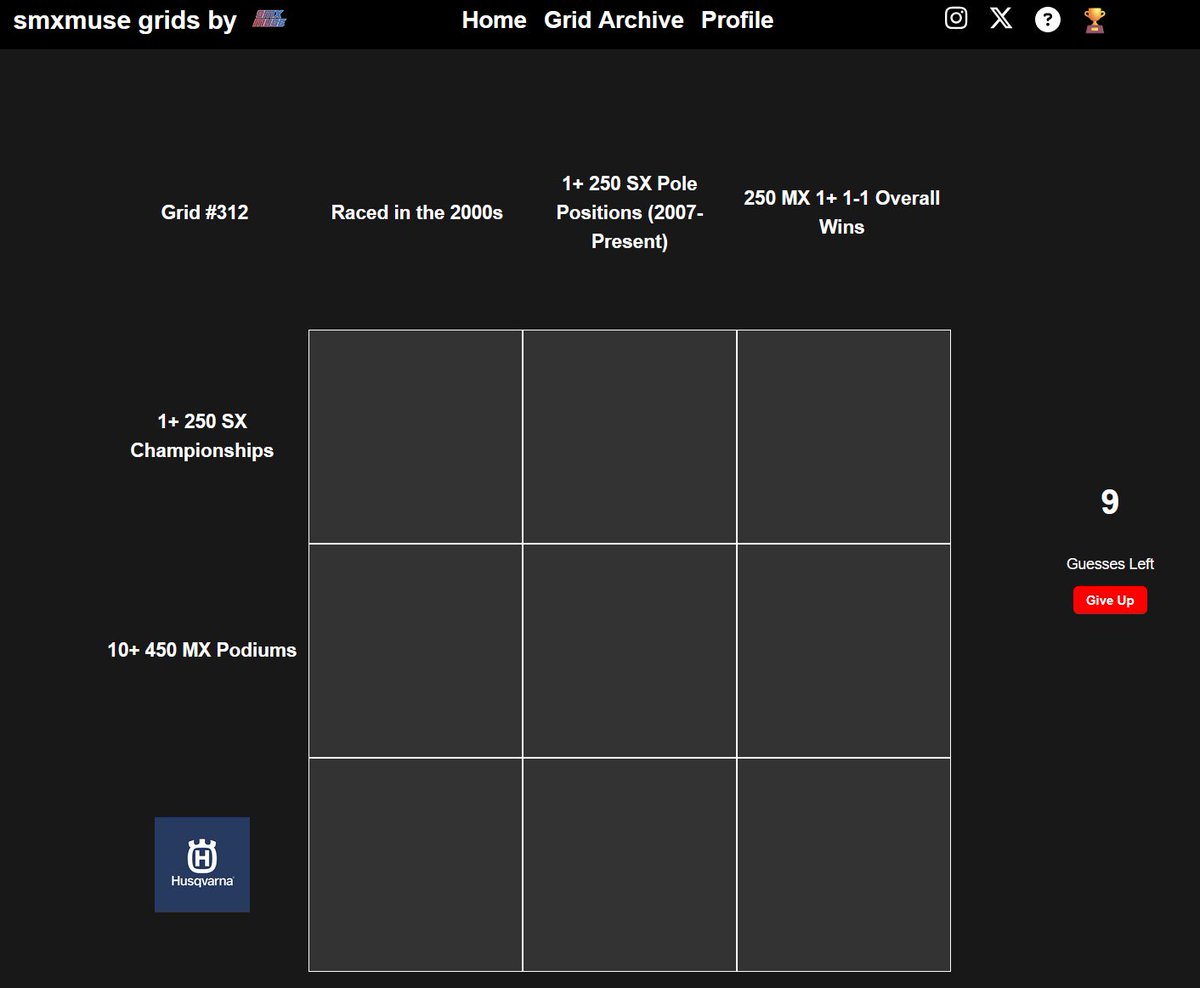Open the trophy leaderboard icon
The width and height of the screenshot is (1200, 988).
pos(1095,19)
